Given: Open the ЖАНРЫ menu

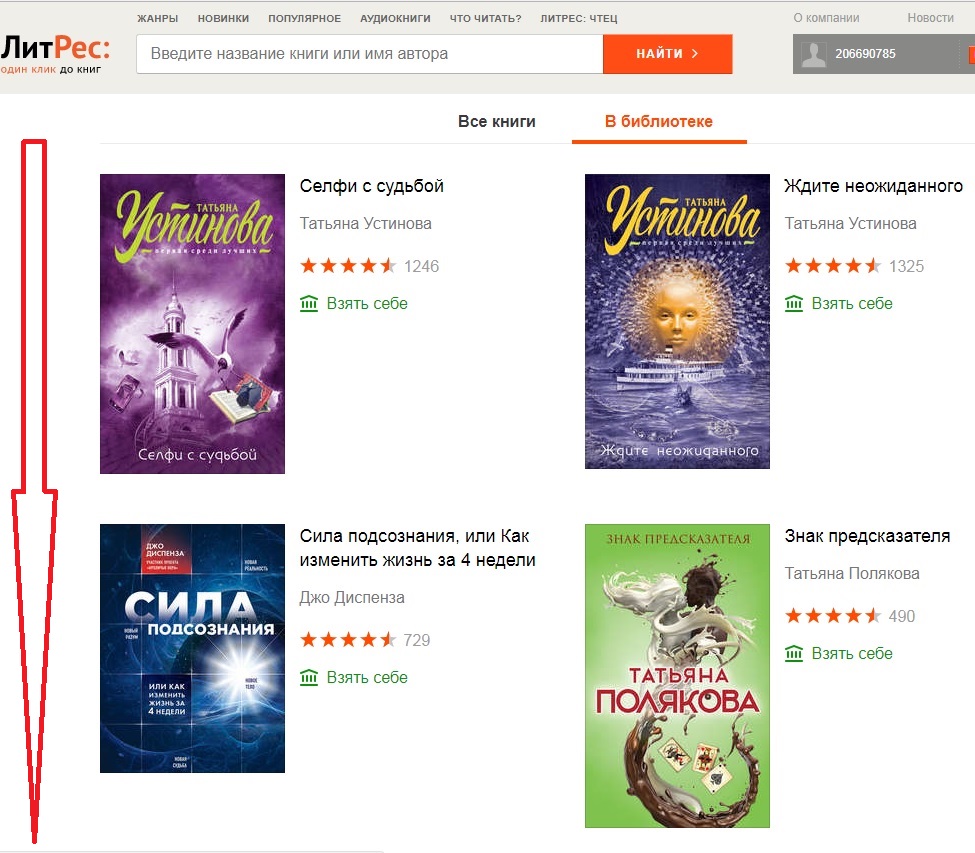Looking at the screenshot, I should 158,19.
